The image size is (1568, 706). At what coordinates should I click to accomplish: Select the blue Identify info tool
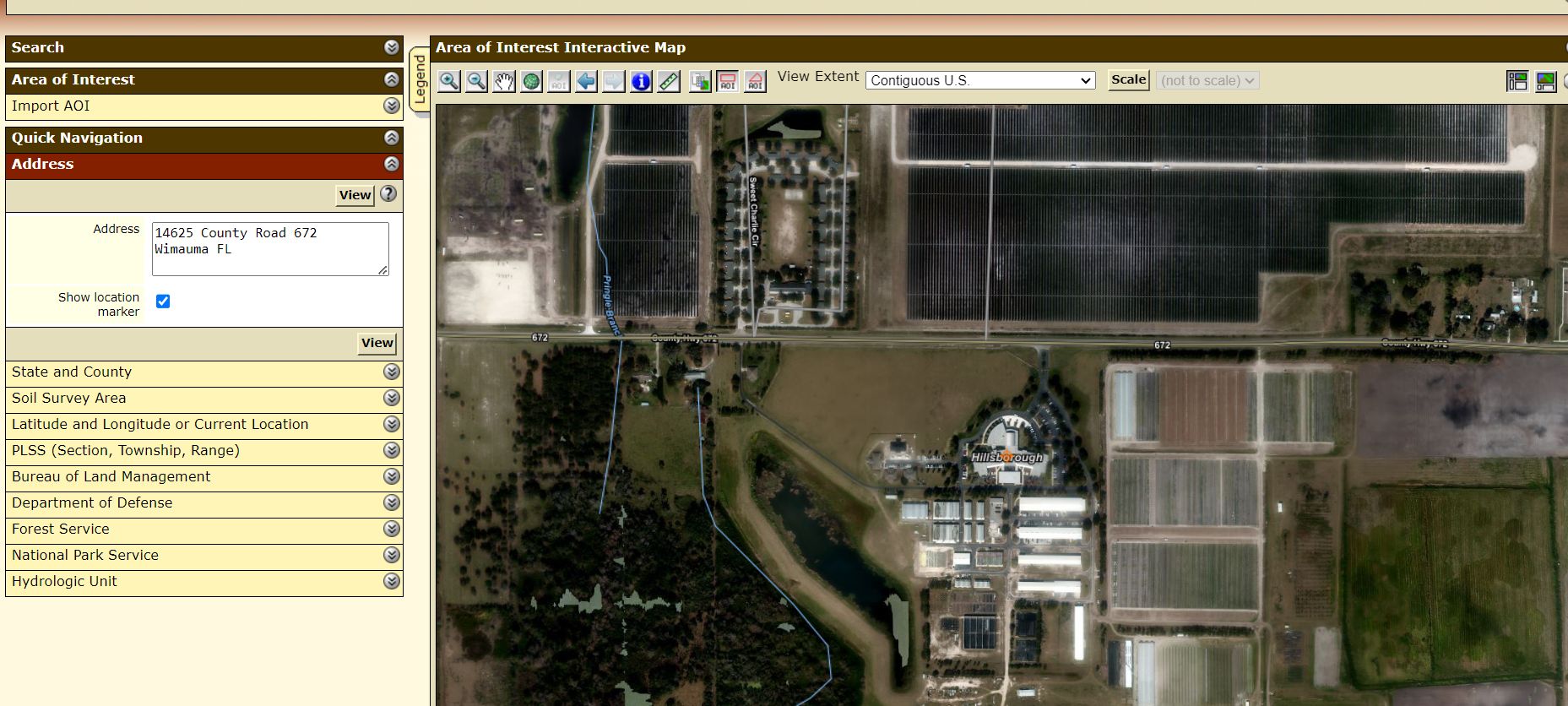pyautogui.click(x=641, y=81)
